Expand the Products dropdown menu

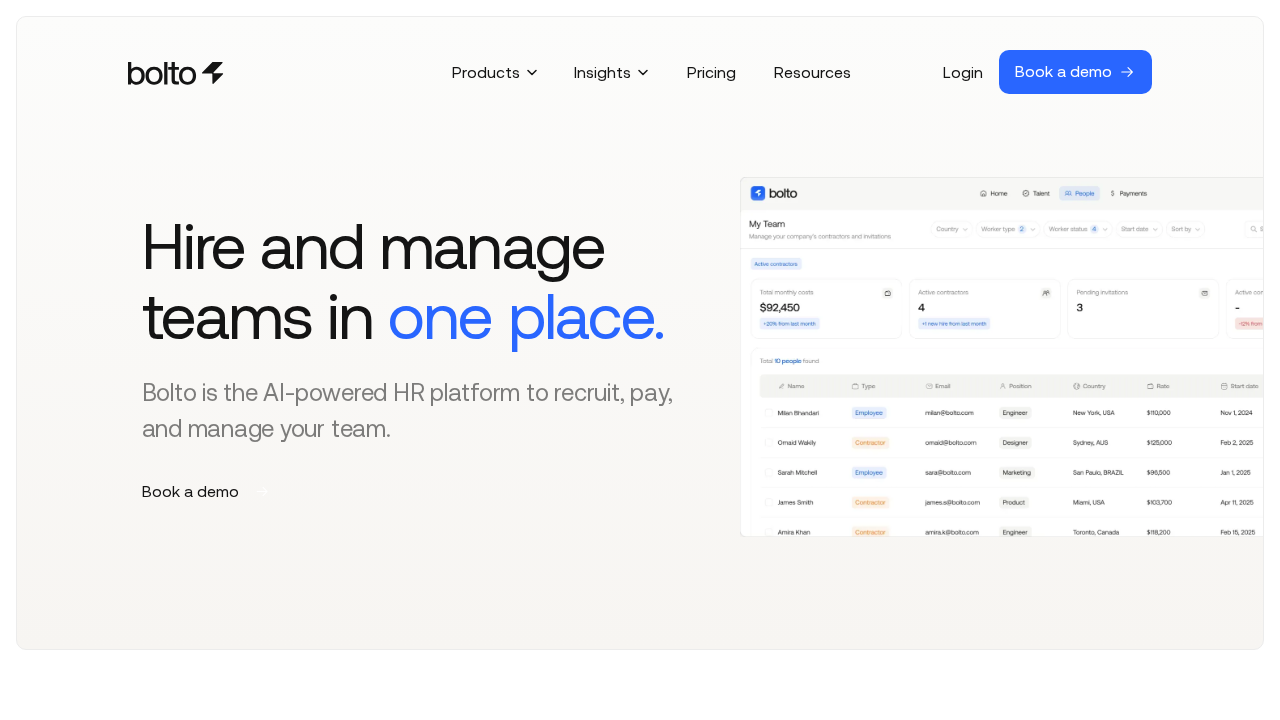494,72
